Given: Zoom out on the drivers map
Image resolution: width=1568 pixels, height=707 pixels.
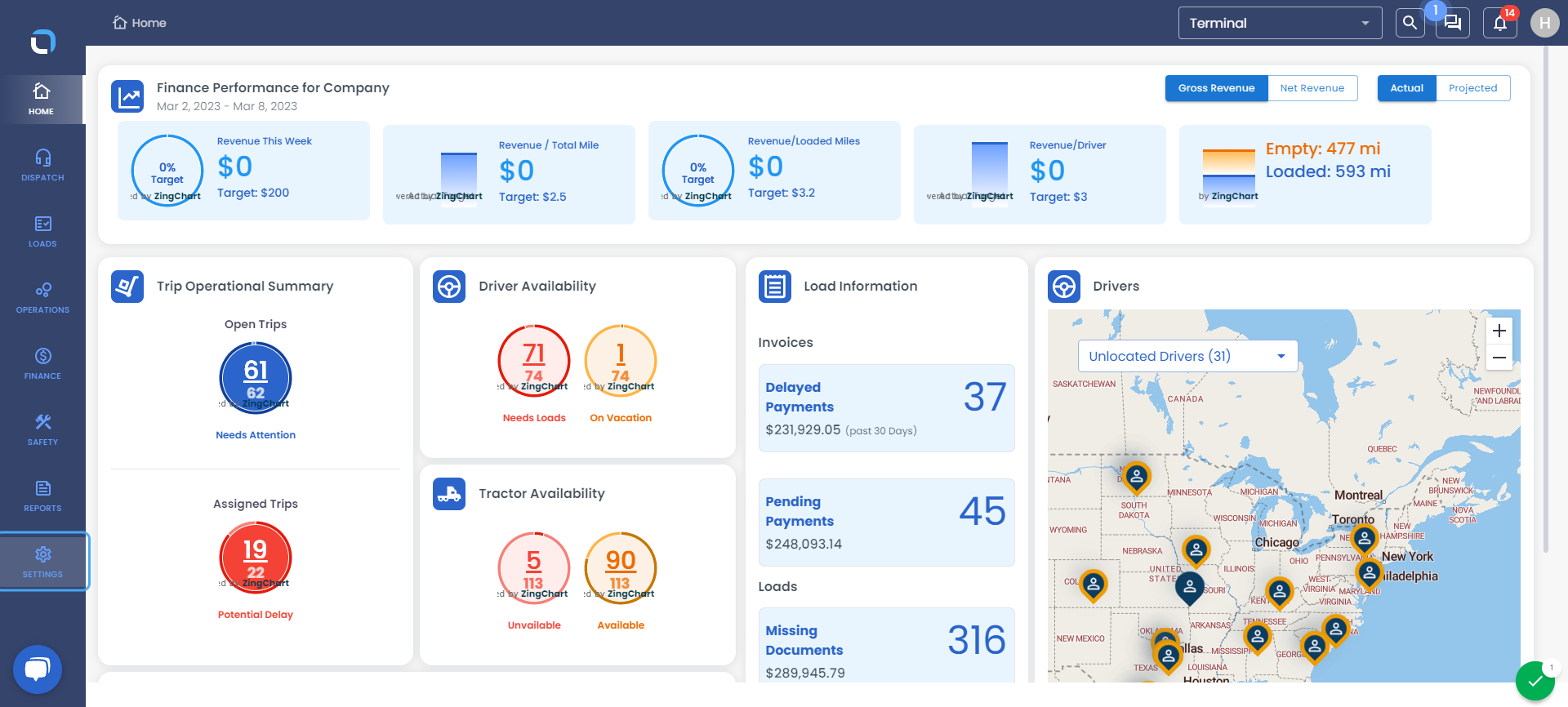Looking at the screenshot, I should click(1499, 358).
